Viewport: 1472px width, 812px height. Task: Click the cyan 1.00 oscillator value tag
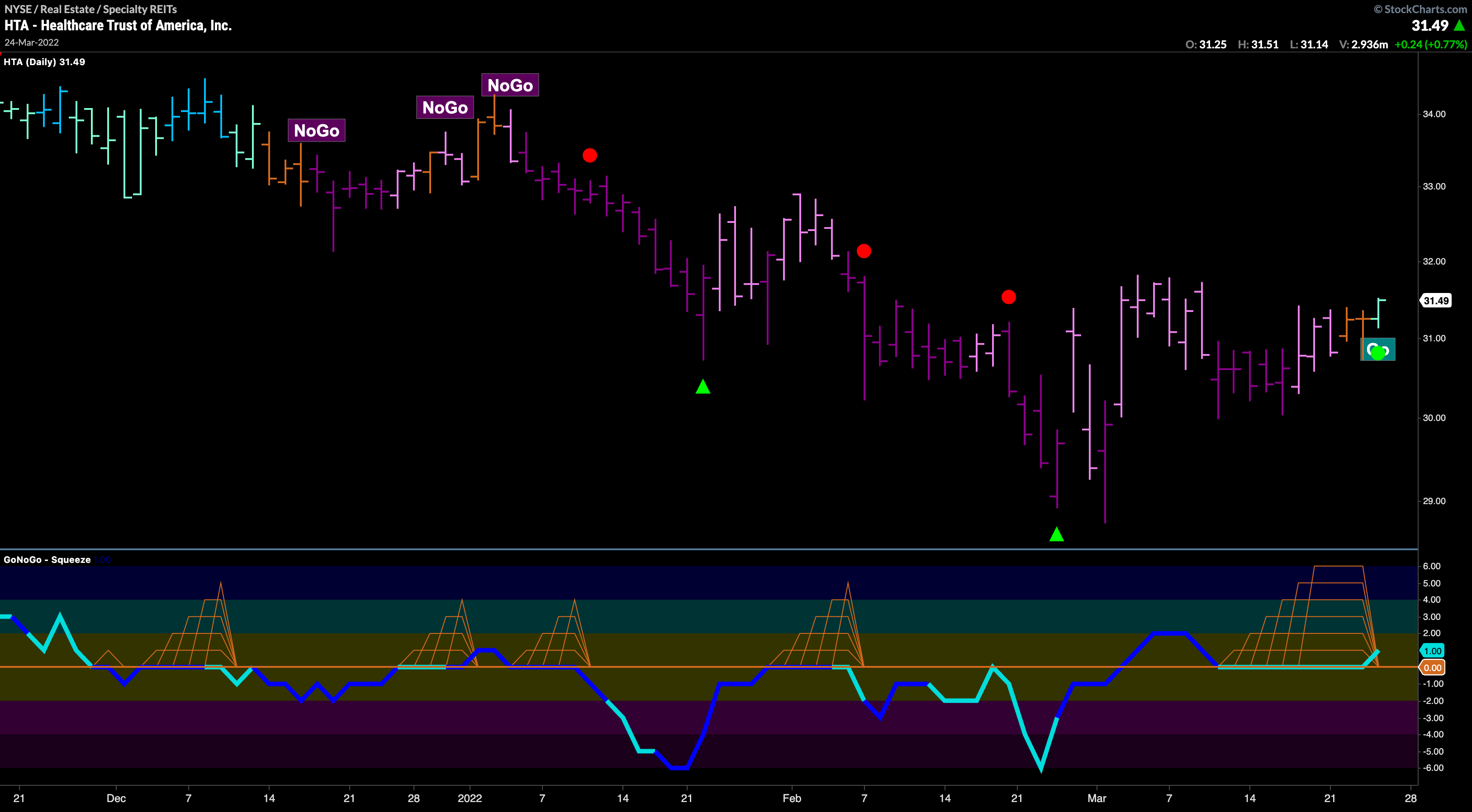click(1432, 651)
